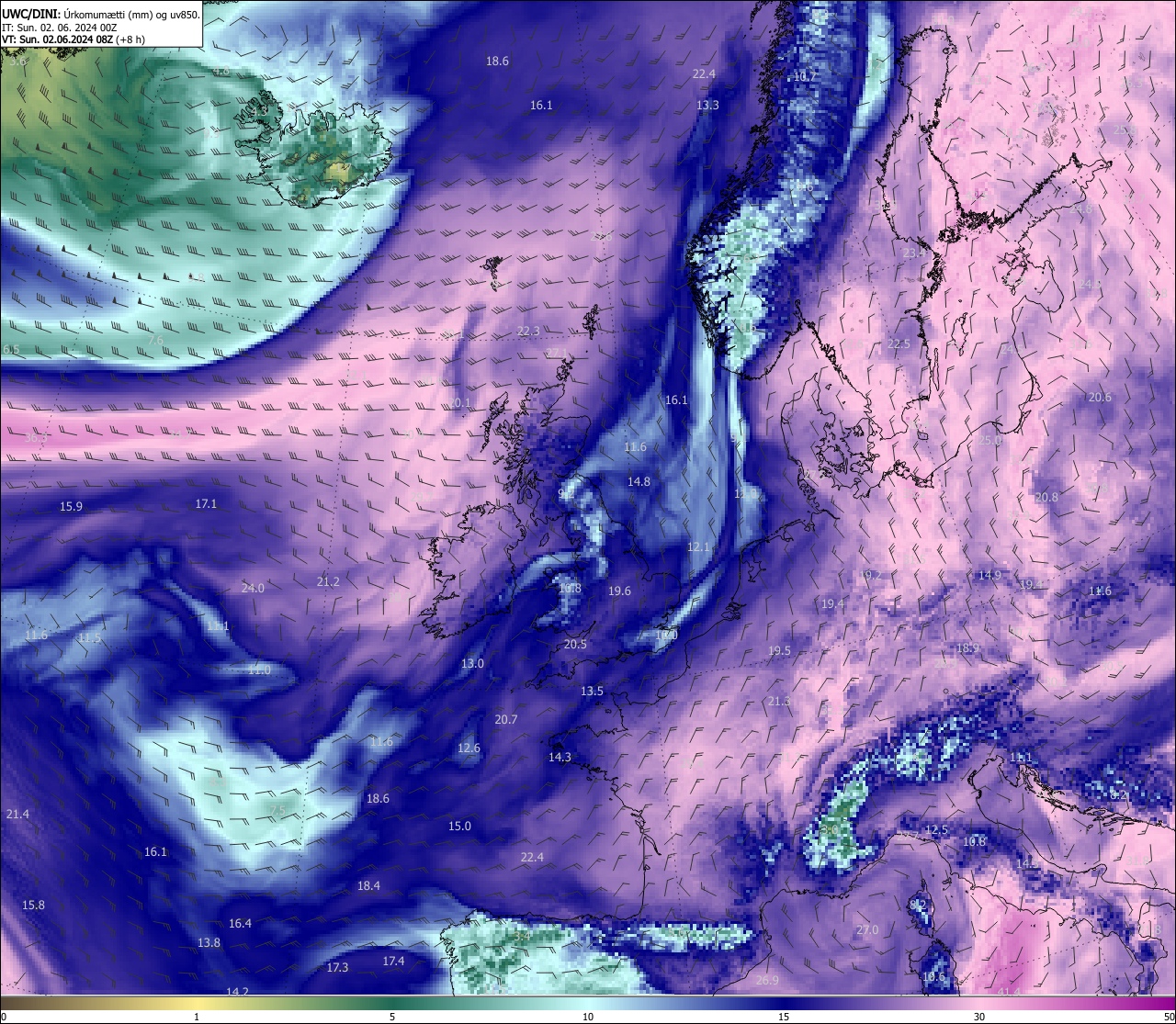
Task: Click the 21.4 value at the left edge
Action: click(x=17, y=815)
